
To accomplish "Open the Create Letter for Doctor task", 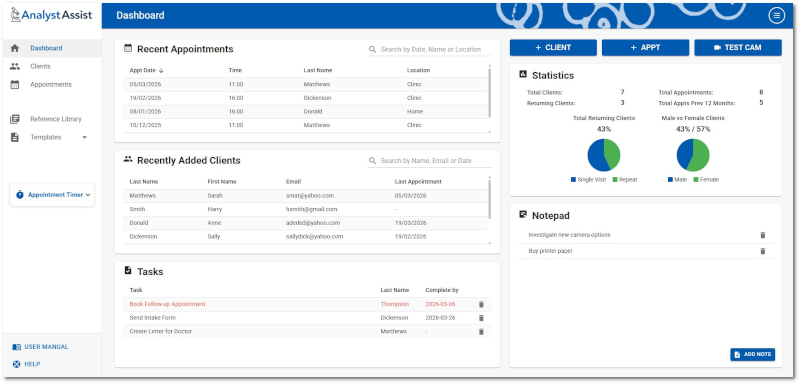I will tap(161, 331).
